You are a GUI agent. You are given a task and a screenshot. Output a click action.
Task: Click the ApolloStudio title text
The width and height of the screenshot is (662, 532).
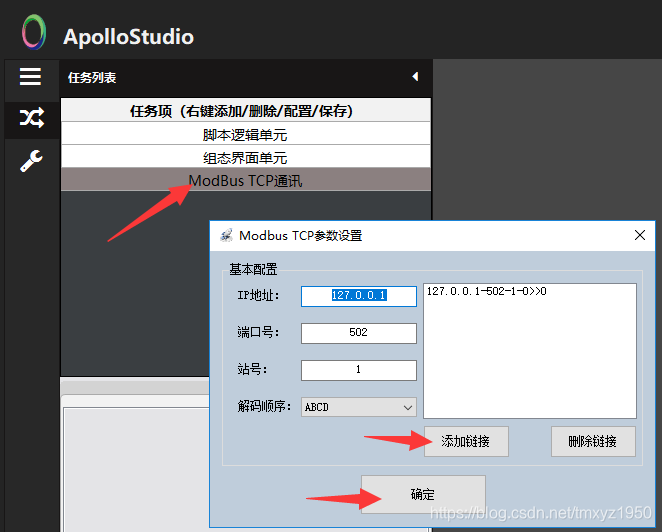click(x=128, y=37)
